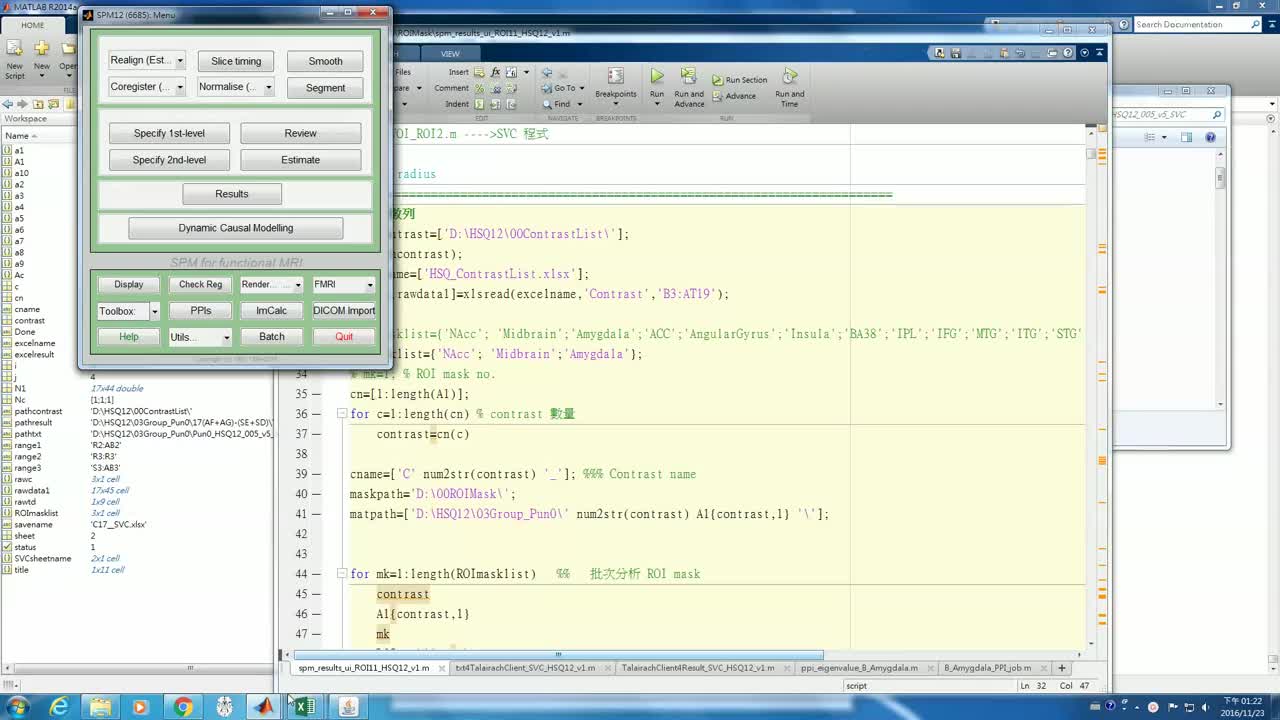Click the Review button in SPM menu
This screenshot has width=1280, height=720.
(x=300, y=134)
